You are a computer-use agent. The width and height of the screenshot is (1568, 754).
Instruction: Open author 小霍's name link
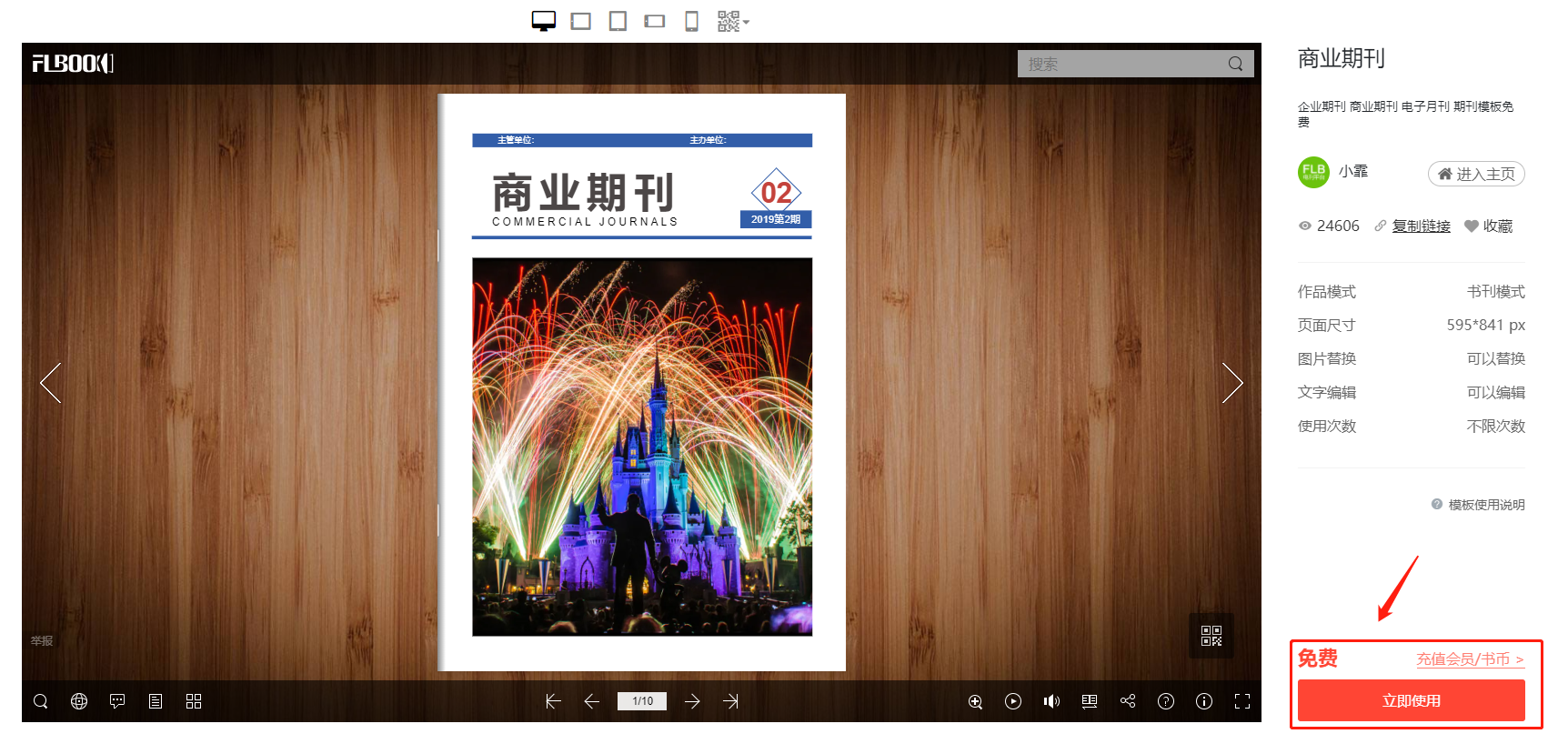click(1353, 171)
